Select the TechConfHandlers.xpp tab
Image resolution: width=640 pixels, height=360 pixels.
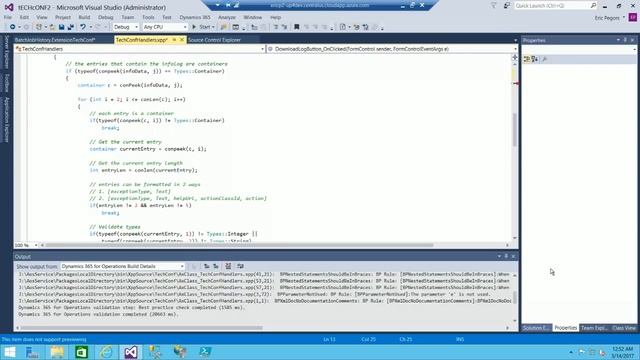pyautogui.click(x=141, y=40)
